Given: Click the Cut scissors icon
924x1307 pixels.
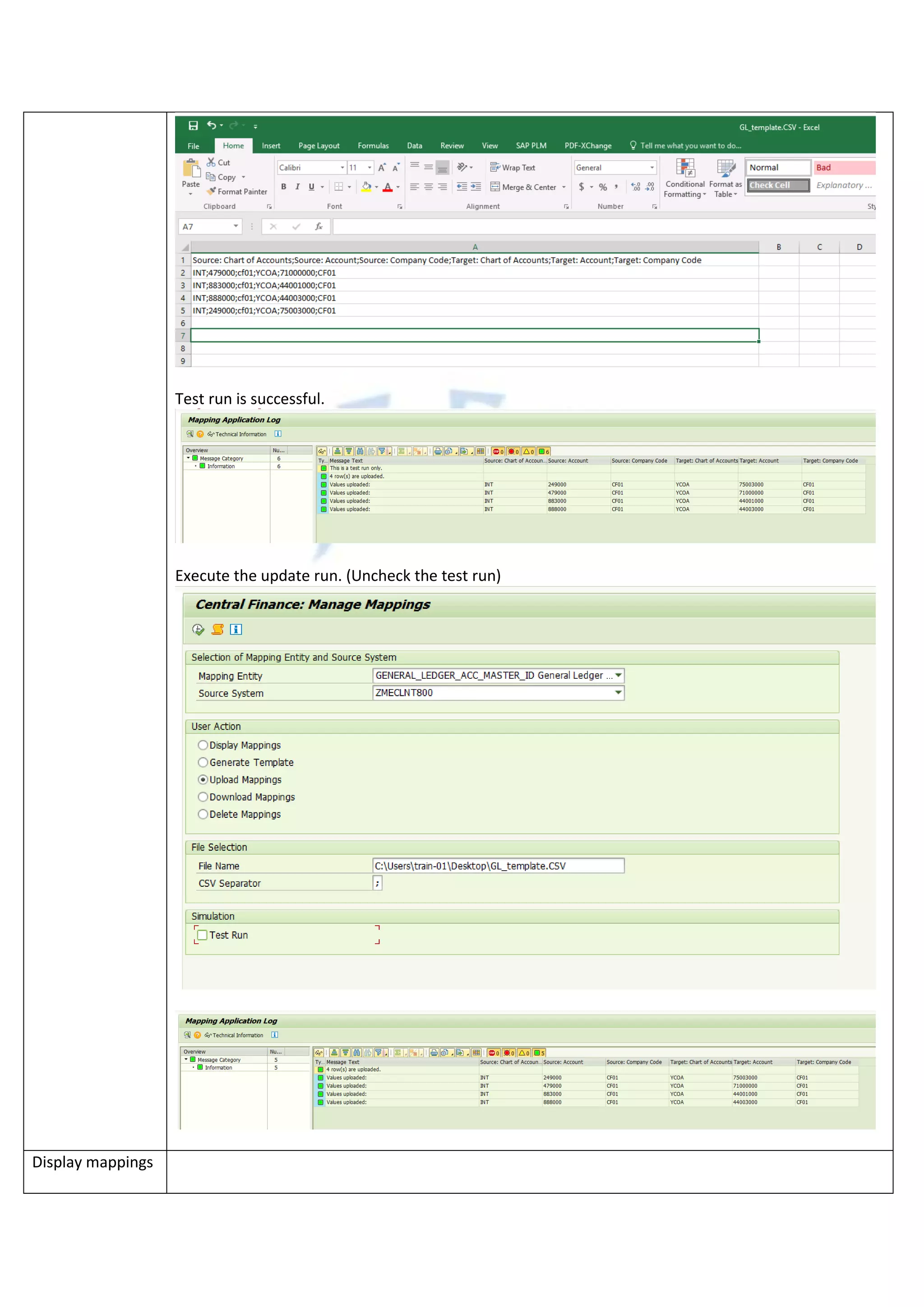Looking at the screenshot, I should click(211, 162).
